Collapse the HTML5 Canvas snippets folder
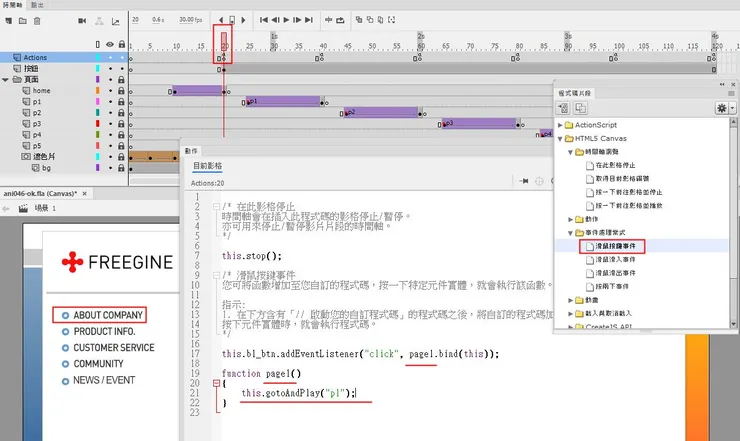The image size is (740, 441). pyautogui.click(x=560, y=139)
